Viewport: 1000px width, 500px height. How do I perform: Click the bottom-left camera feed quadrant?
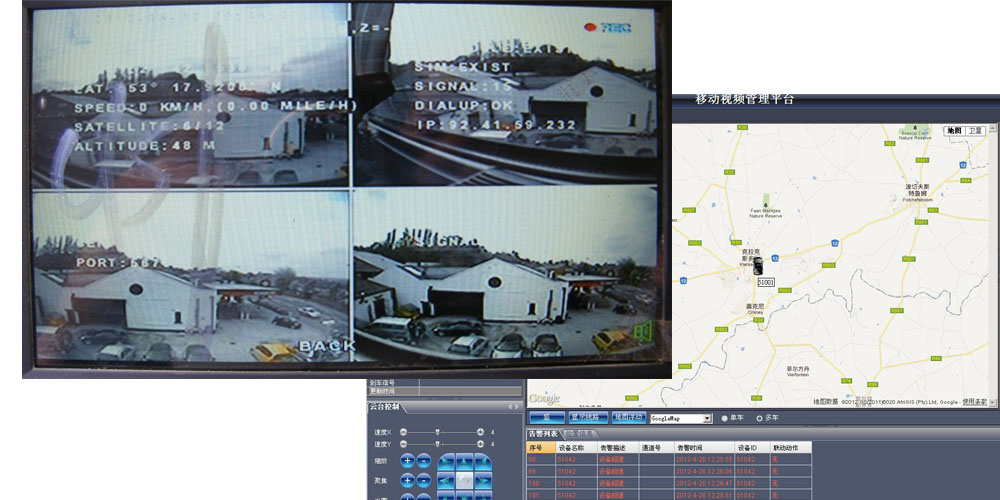click(x=191, y=276)
